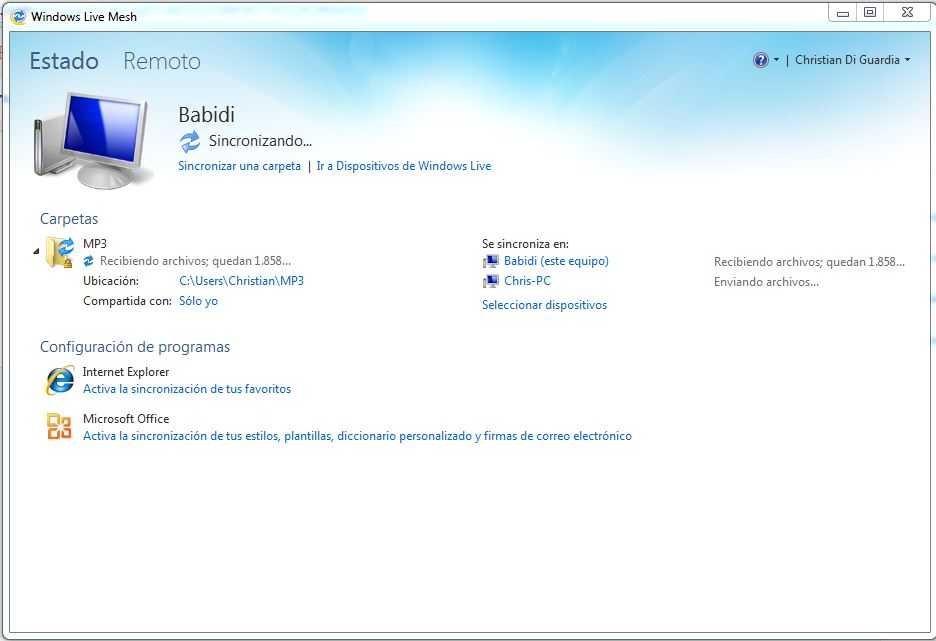Click the Se sincroniza en: label
The image size is (936, 641).
[x=525, y=244]
